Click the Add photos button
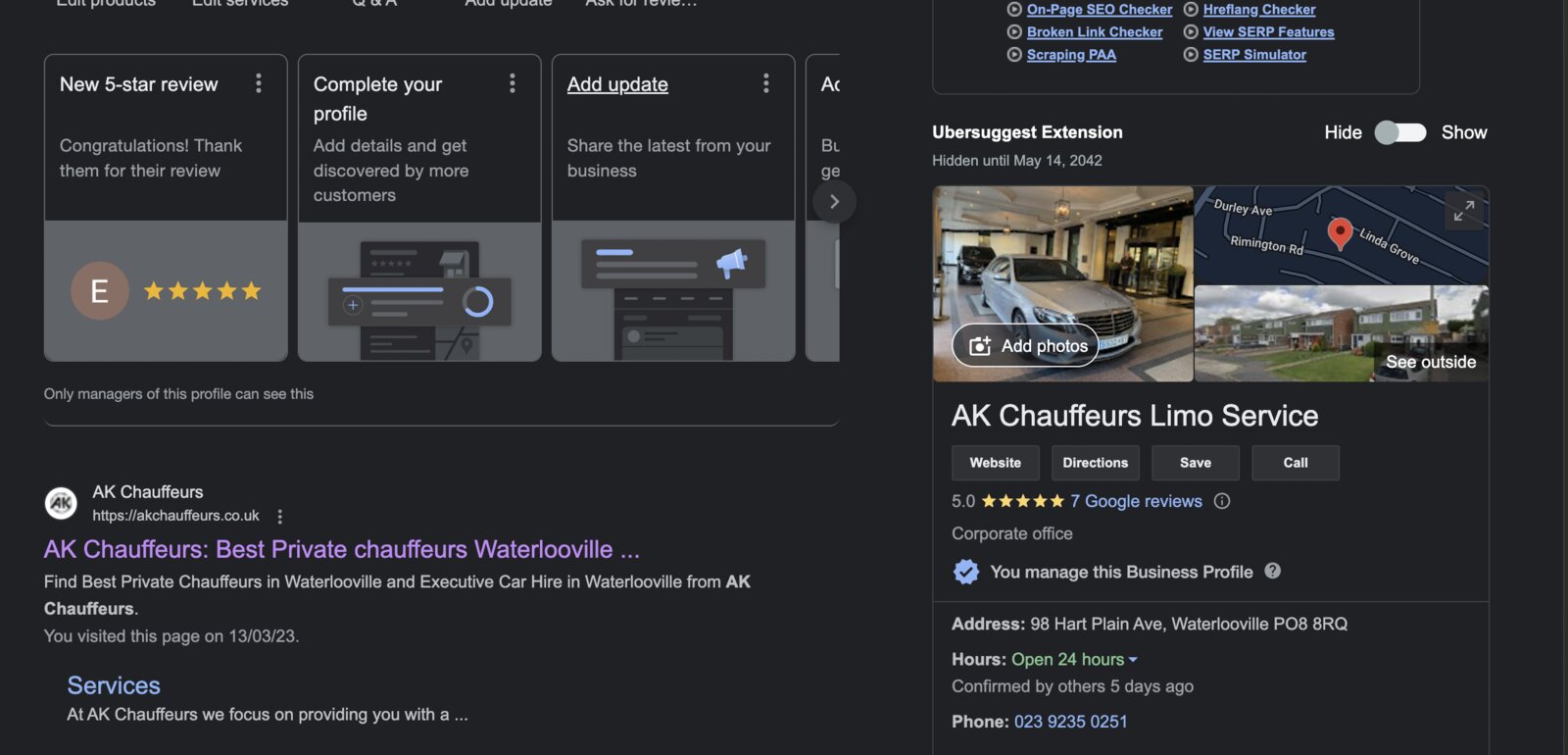Screen dimensions: 1568x755 (x=1026, y=345)
